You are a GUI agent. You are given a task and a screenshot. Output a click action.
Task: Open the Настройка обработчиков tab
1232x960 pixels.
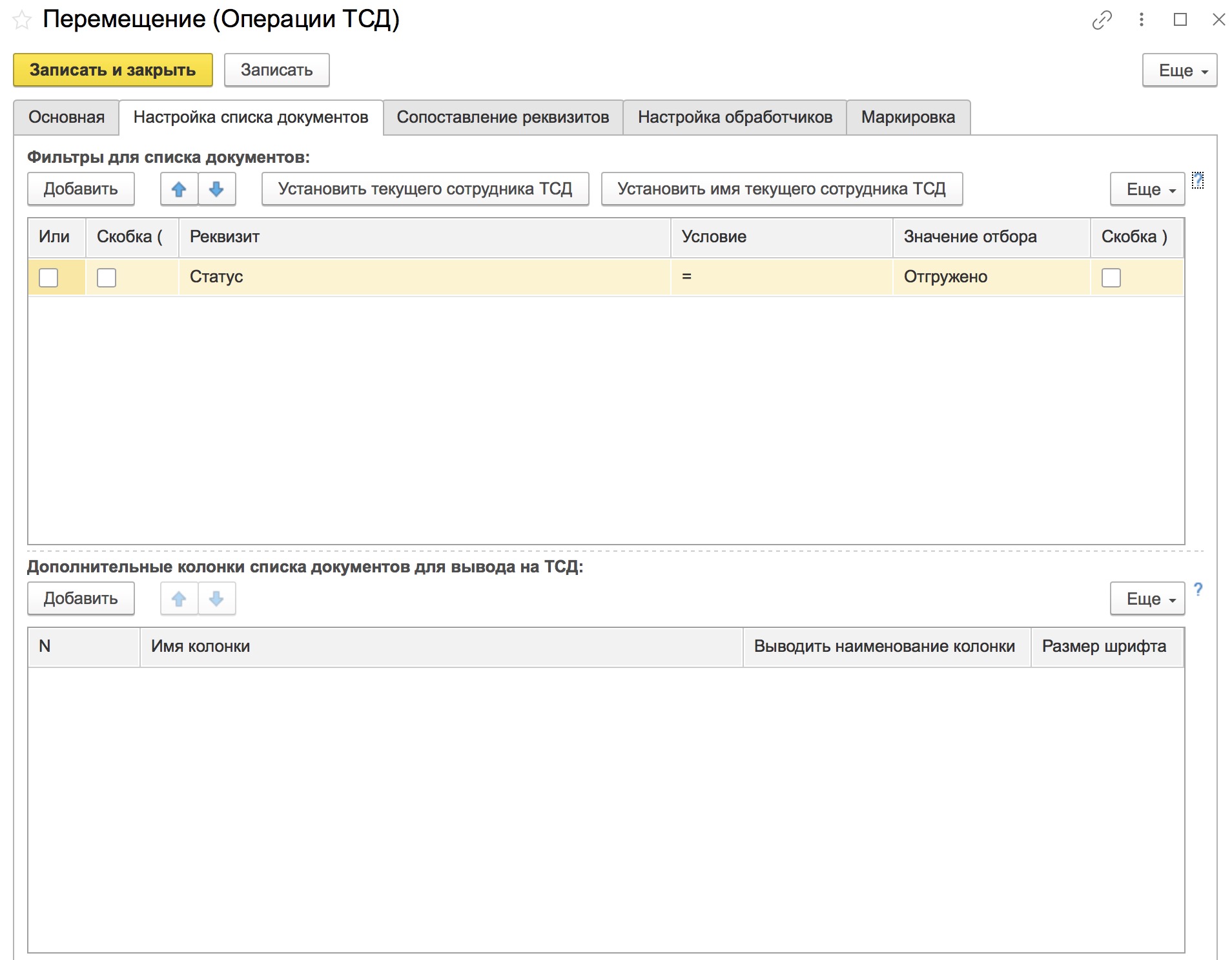pyautogui.click(x=735, y=118)
